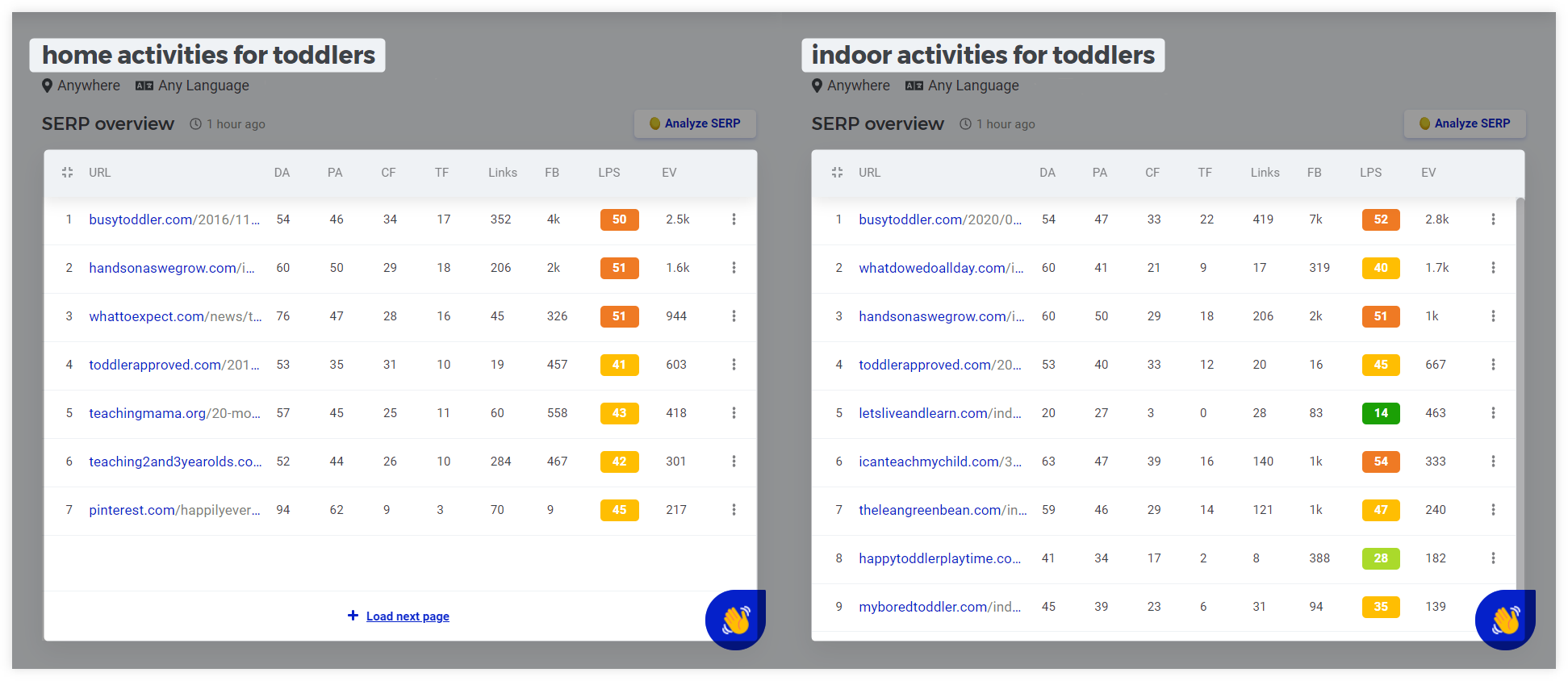The height and width of the screenshot is (681, 1568).
Task: Open options menu for happytoddlerplaytime row
Action: pos(1493,558)
